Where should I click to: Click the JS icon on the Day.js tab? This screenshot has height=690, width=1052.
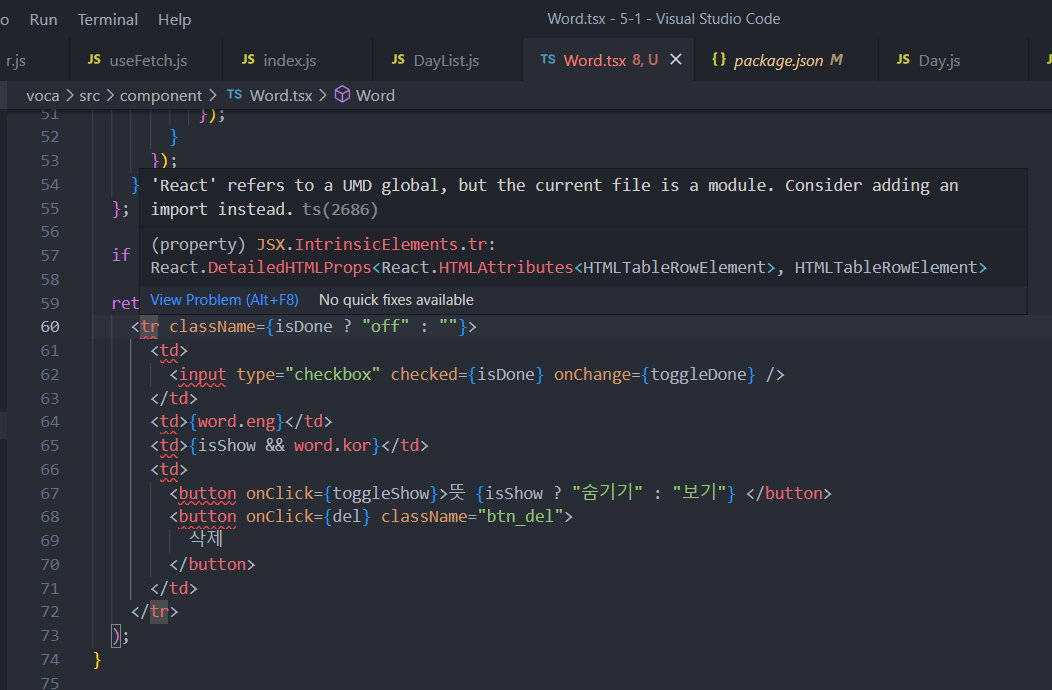(902, 59)
